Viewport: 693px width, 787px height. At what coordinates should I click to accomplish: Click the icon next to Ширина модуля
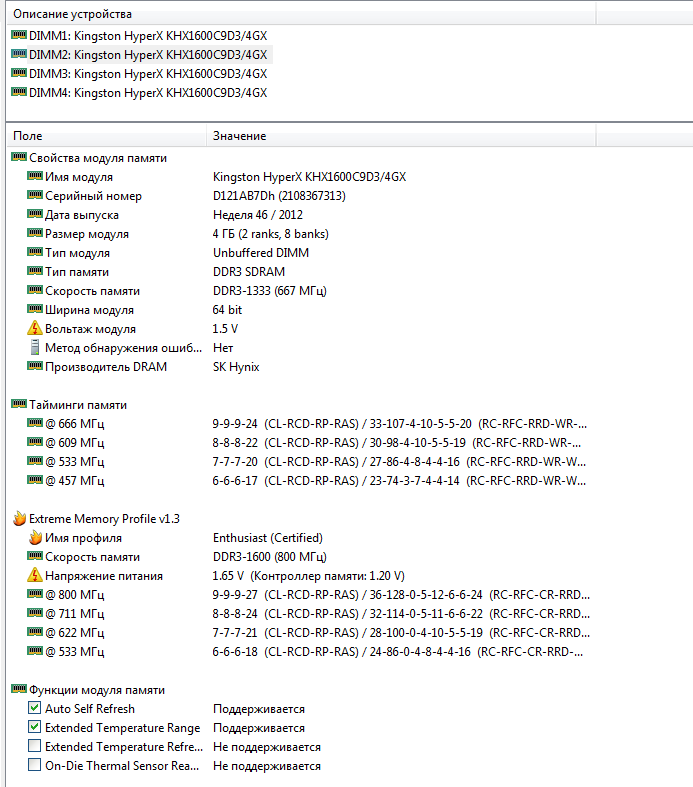[x=35, y=310]
